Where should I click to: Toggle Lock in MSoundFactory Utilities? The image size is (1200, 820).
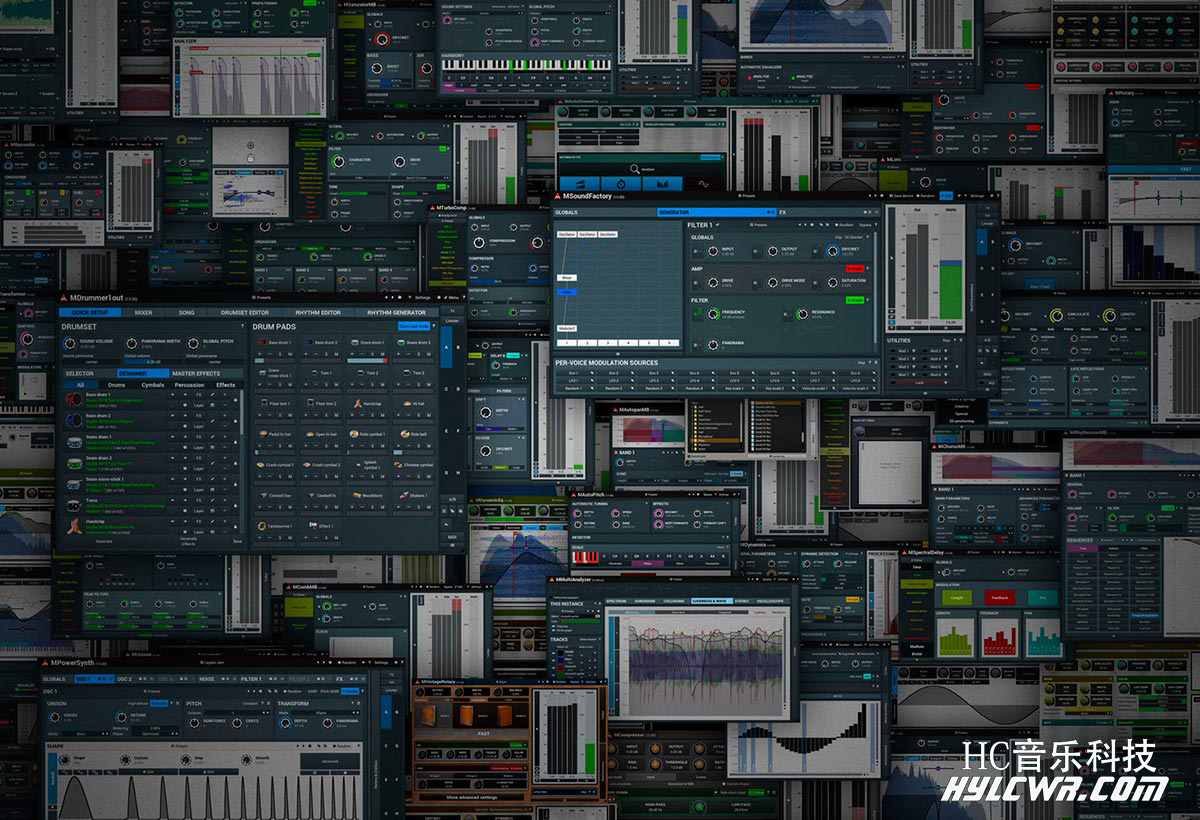[919, 382]
